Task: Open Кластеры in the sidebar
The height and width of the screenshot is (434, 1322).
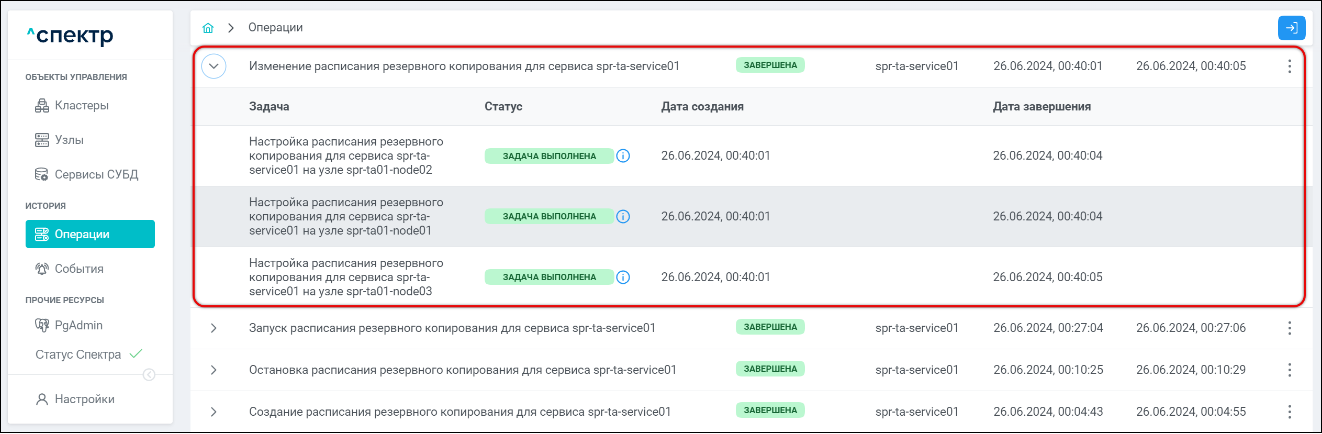Action: coord(81,105)
